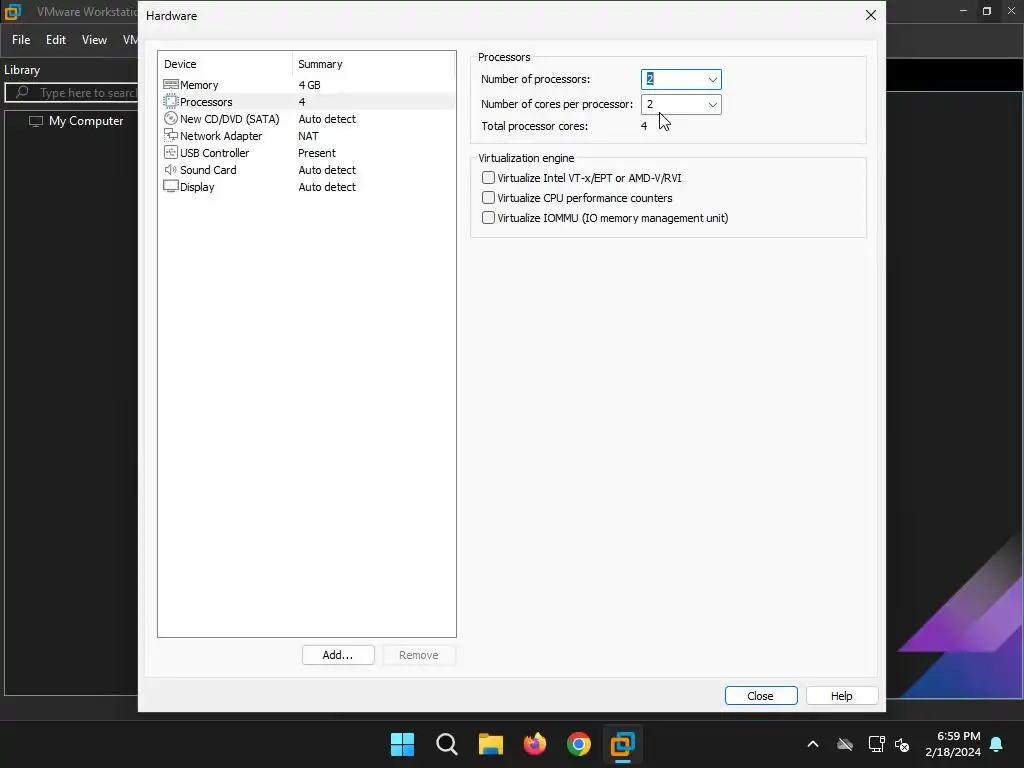Click the 4 GB memory summary

tap(309, 85)
